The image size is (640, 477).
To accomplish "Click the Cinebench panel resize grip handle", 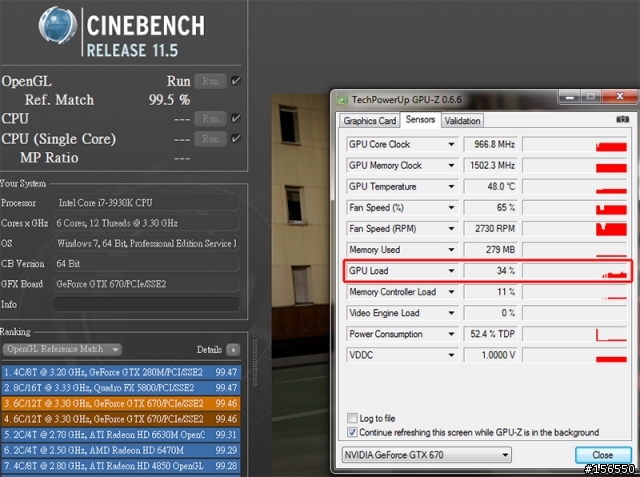I will pos(256,362).
